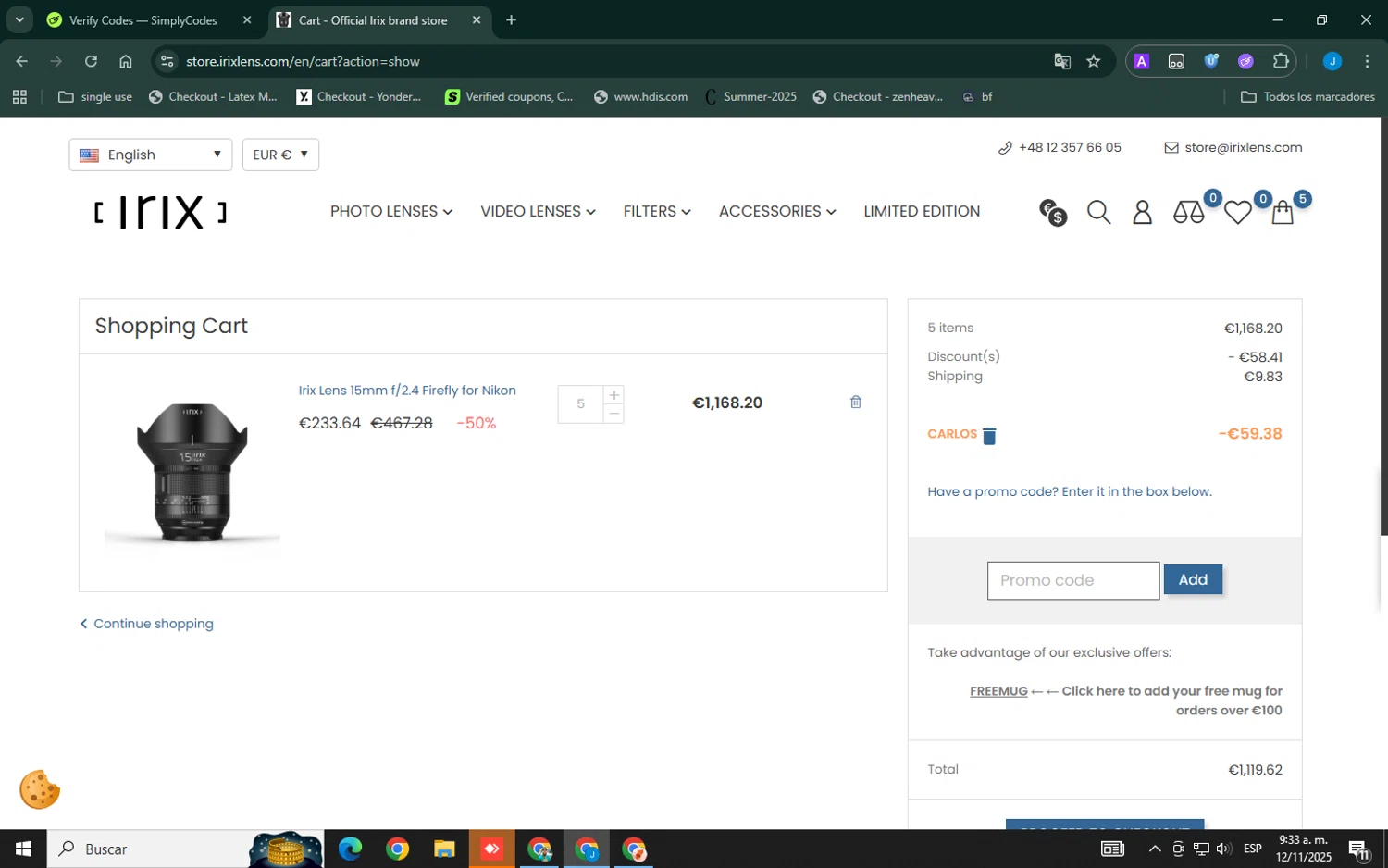Viewport: 1388px width, 868px height.
Task: Click the Irix logo
Action: (x=161, y=213)
